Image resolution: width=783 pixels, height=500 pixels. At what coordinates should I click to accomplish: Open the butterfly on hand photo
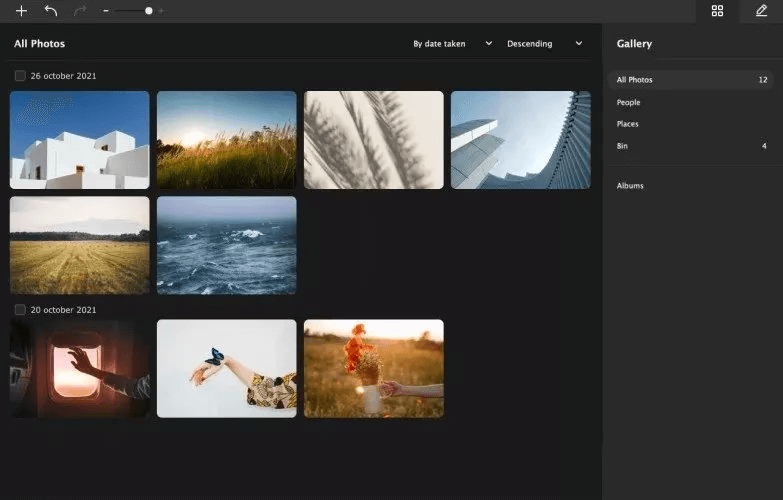click(x=227, y=368)
